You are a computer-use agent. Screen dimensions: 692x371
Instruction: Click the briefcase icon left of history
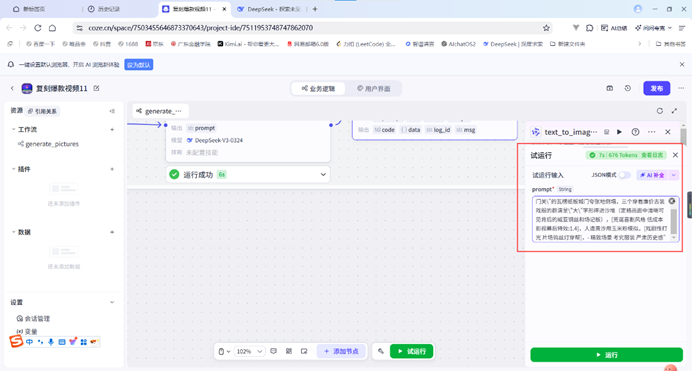pyautogui.click(x=609, y=88)
